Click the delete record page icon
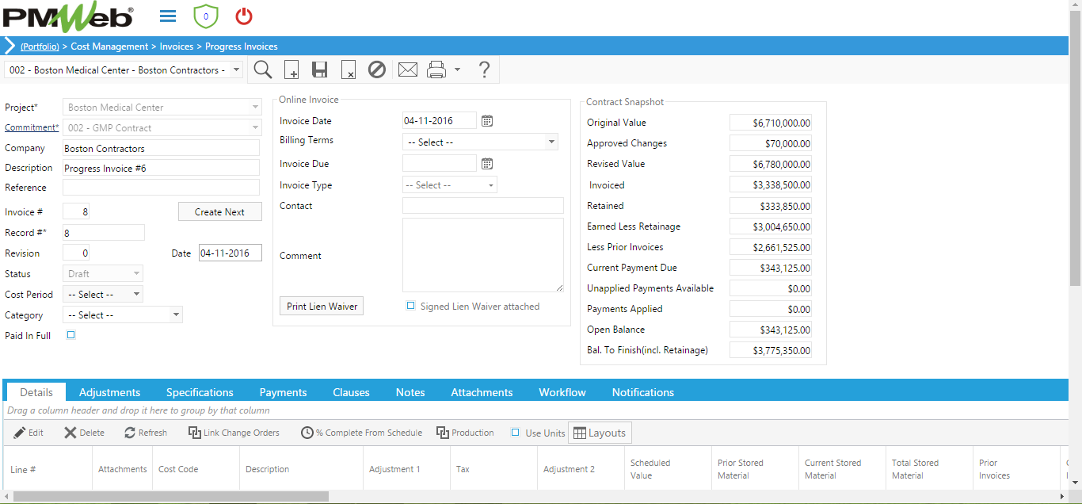The height and width of the screenshot is (504, 1083). (349, 70)
